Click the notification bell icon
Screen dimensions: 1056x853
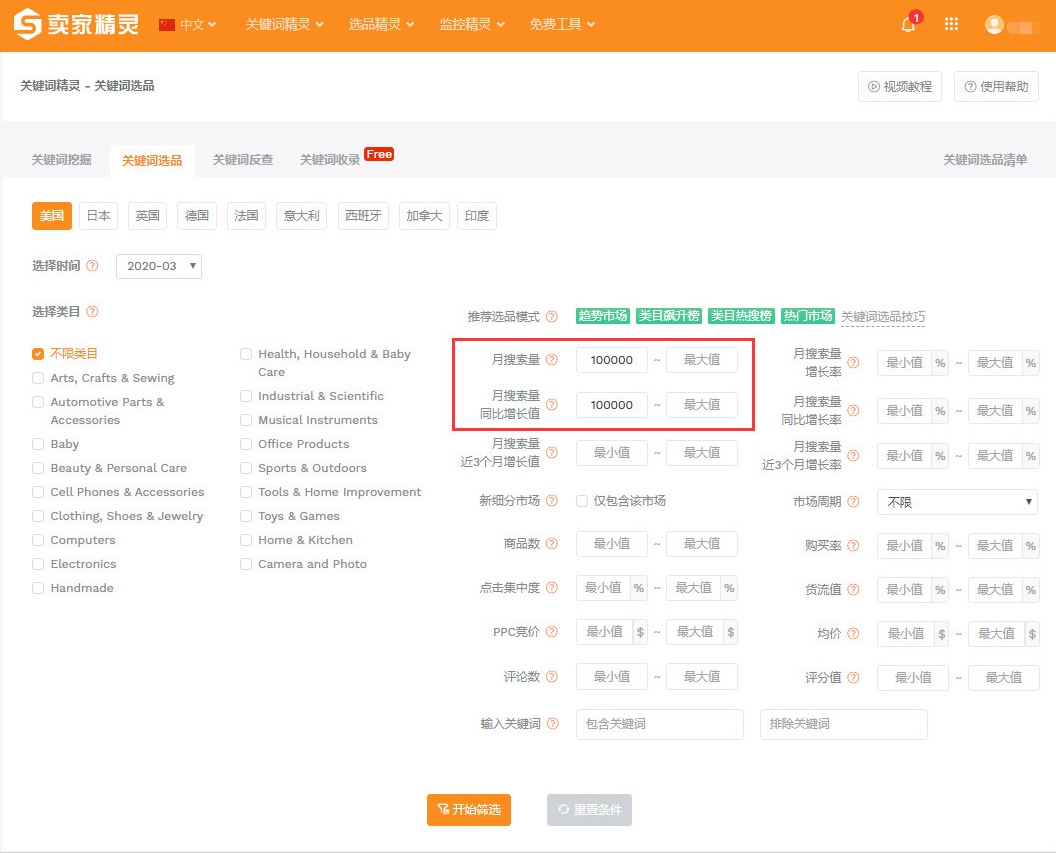908,25
